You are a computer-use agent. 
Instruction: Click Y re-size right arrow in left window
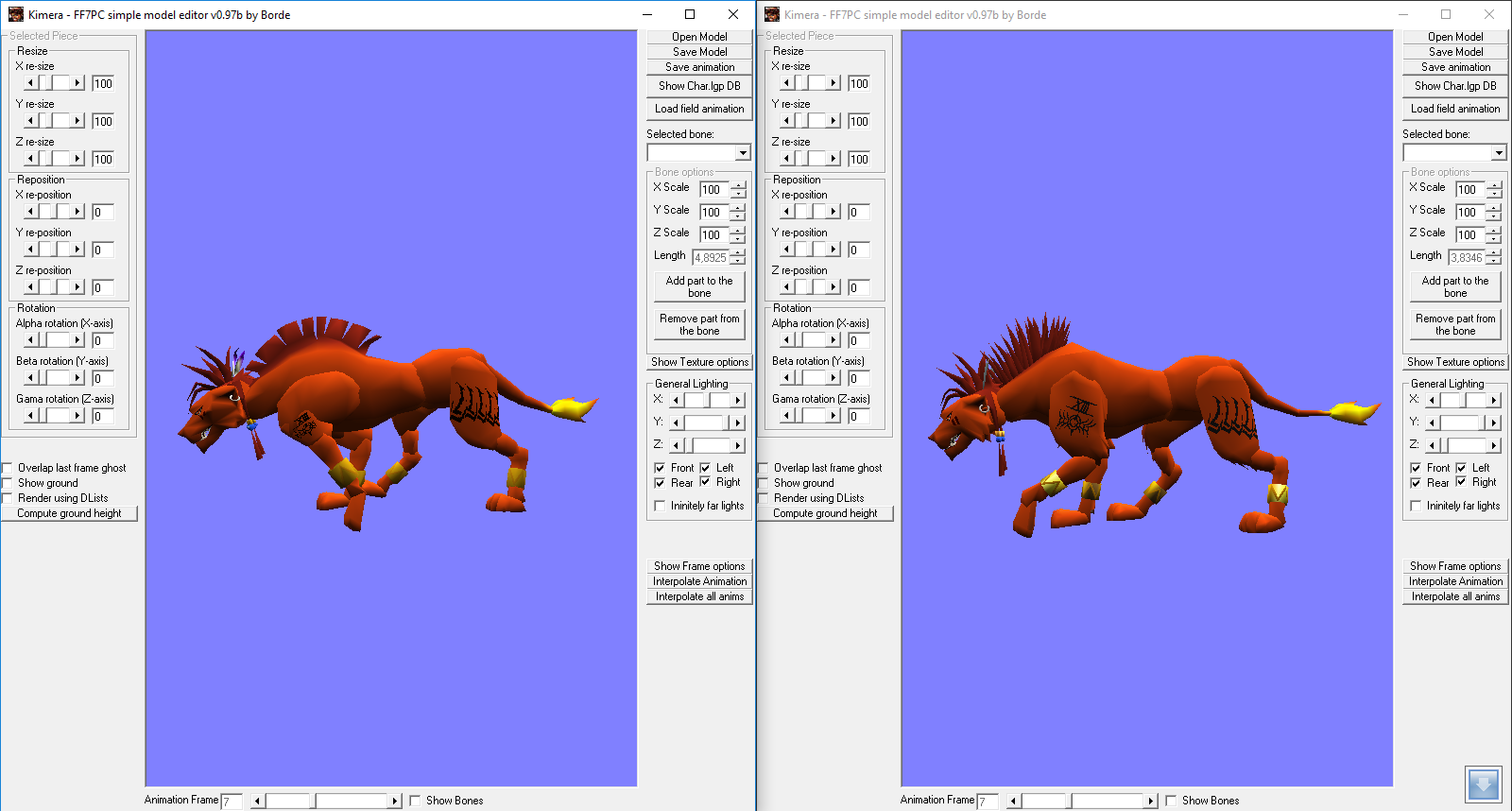[77, 121]
